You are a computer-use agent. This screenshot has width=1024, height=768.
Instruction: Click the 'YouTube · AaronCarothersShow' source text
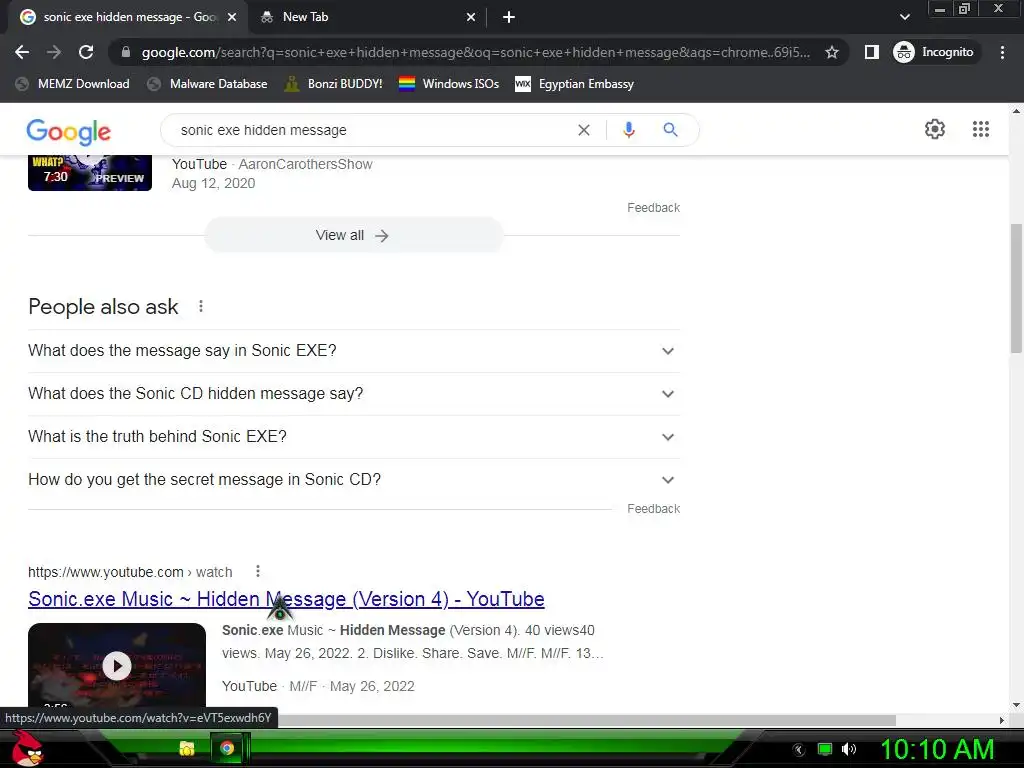(272, 164)
